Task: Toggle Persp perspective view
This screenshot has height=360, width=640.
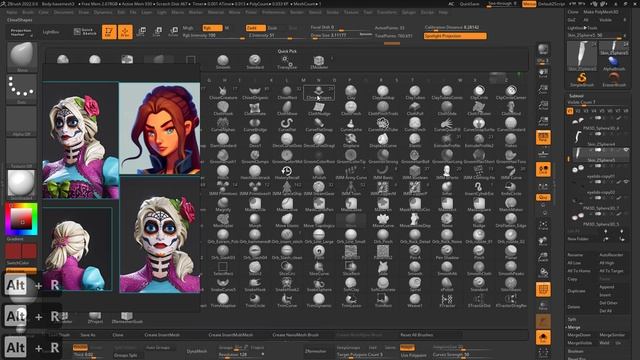Action: click(543, 138)
